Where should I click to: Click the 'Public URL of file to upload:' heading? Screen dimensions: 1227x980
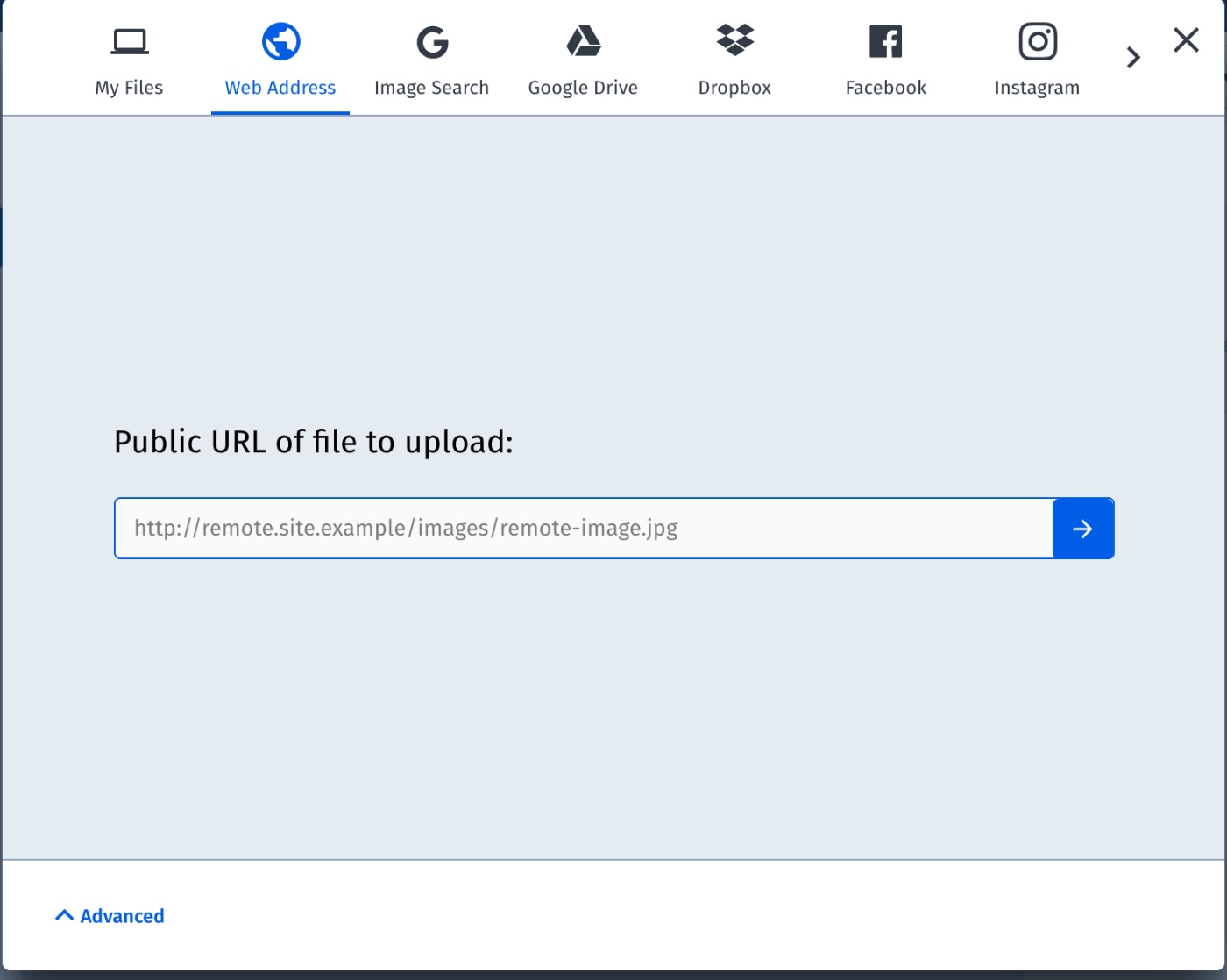(314, 442)
